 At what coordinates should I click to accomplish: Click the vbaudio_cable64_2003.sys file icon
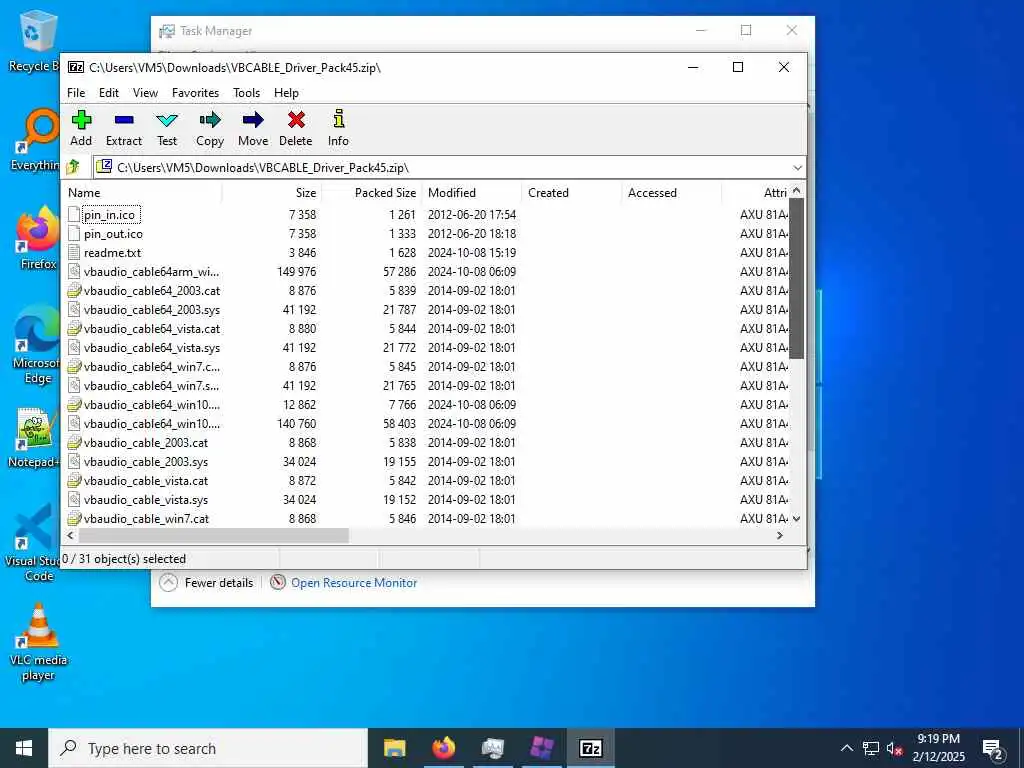click(x=74, y=310)
